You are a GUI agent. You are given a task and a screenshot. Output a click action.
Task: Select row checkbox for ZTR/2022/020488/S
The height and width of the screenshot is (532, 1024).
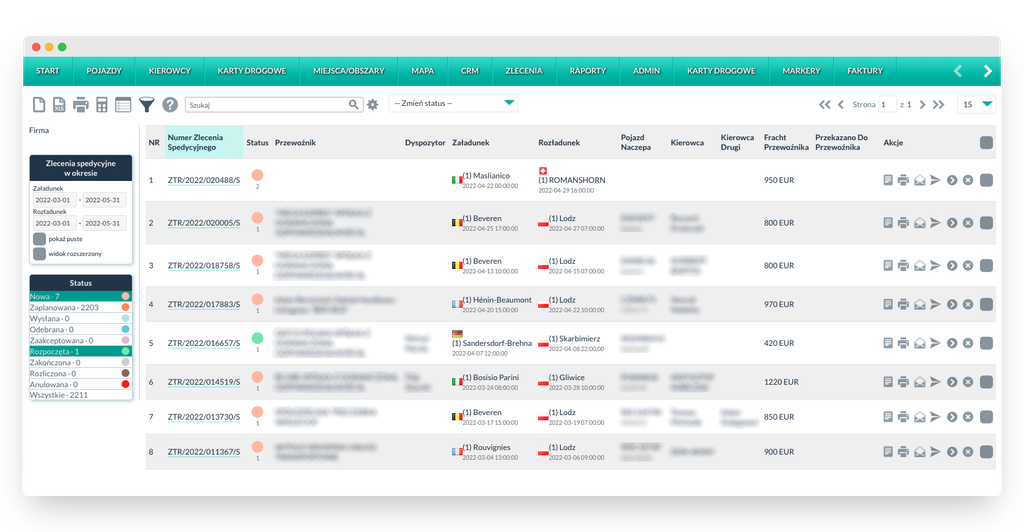click(x=986, y=180)
